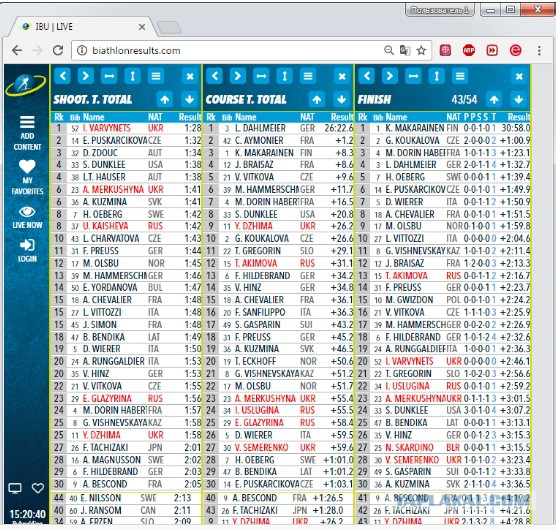Screen dimensions: 556x530
Task: Go to next Course T. Total result with down arrow
Action: (341, 100)
